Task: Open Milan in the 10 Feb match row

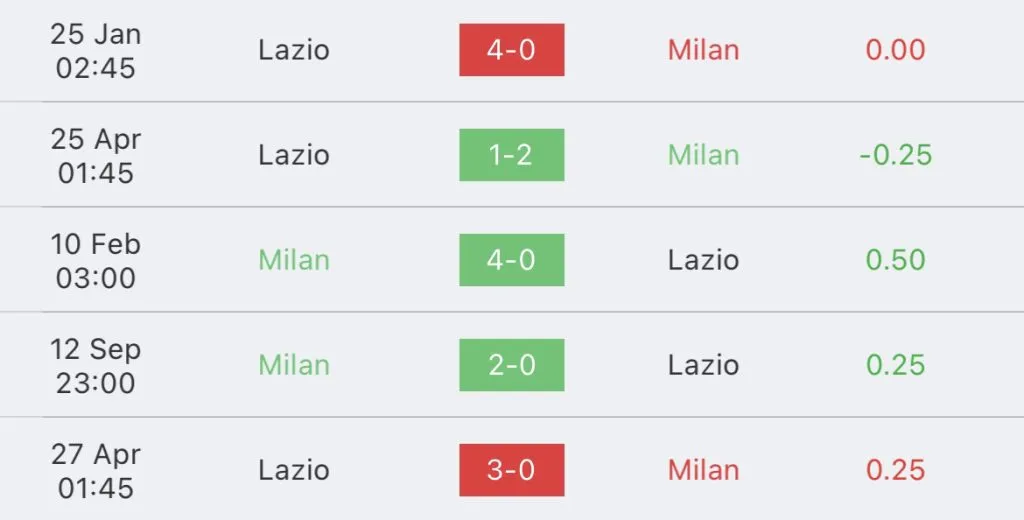Action: coord(294,260)
